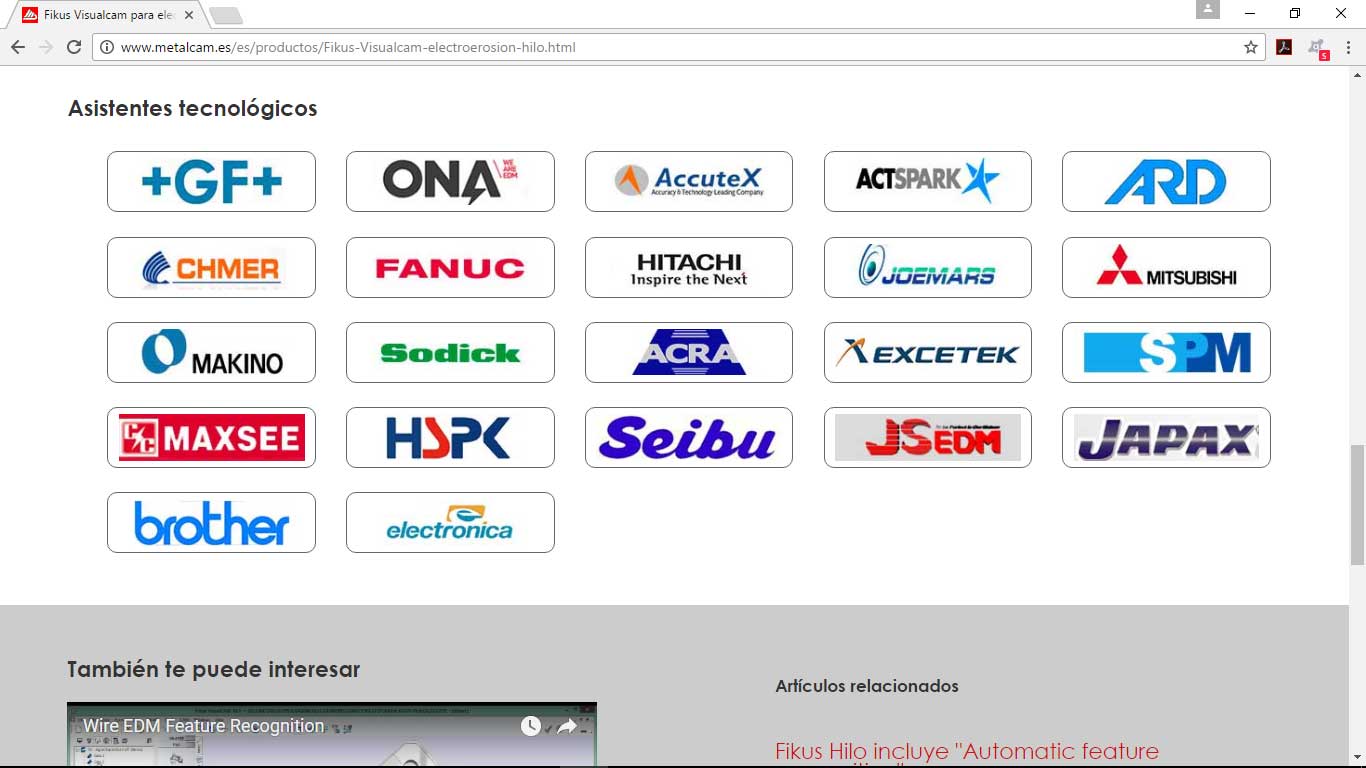Open a new browser tab

pos(226,15)
